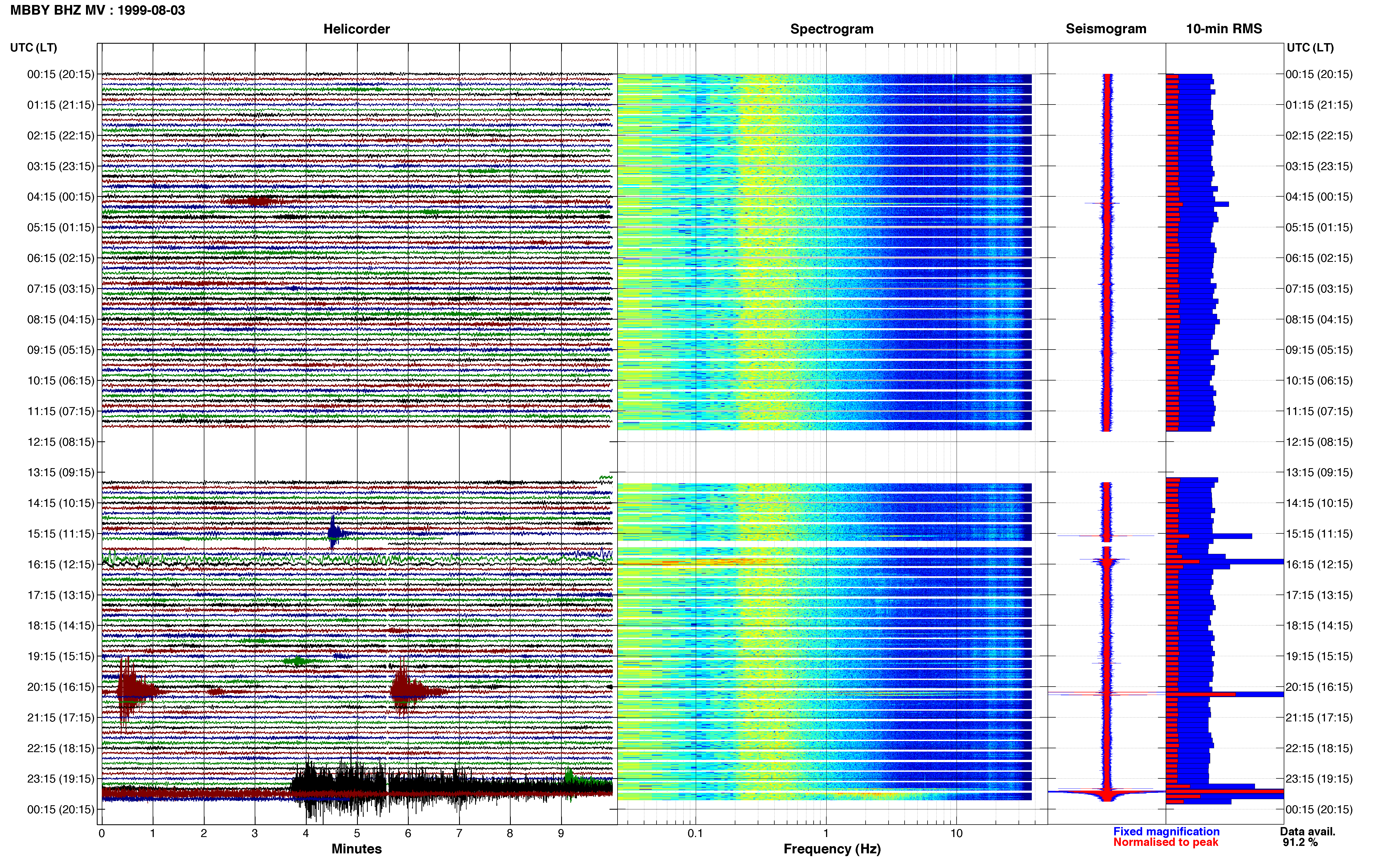1388x868 pixels.
Task: Click the 'Data avail.' label
Action: point(1308,831)
